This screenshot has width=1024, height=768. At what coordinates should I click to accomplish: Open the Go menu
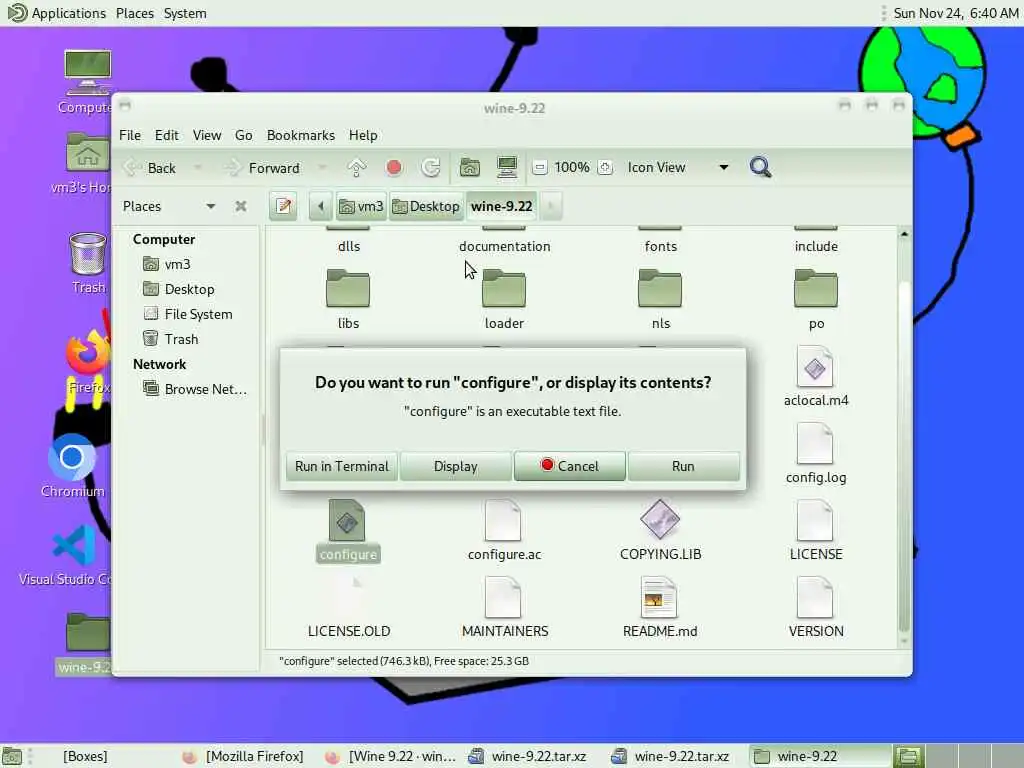(x=244, y=135)
